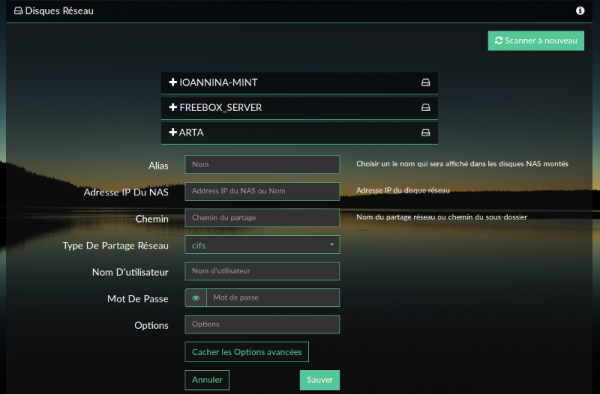Screen dimensions: 600x394
Task: Click the Type De Partage Réseau label
Action: pos(116,246)
